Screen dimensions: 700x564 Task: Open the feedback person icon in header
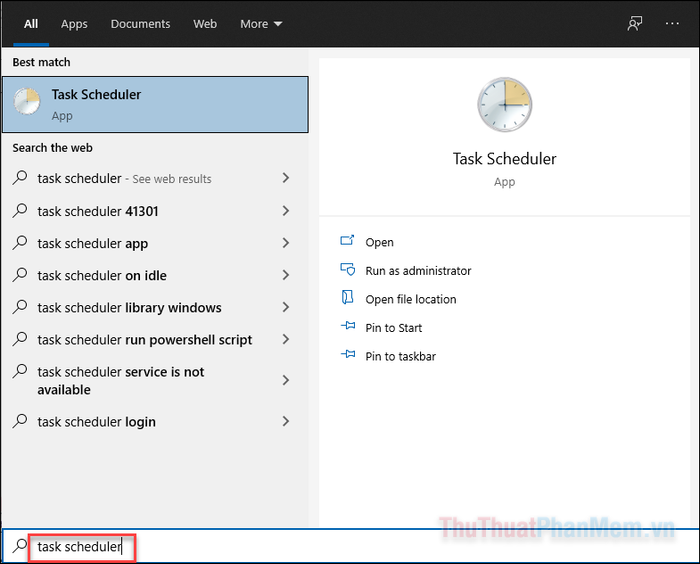[x=634, y=23]
